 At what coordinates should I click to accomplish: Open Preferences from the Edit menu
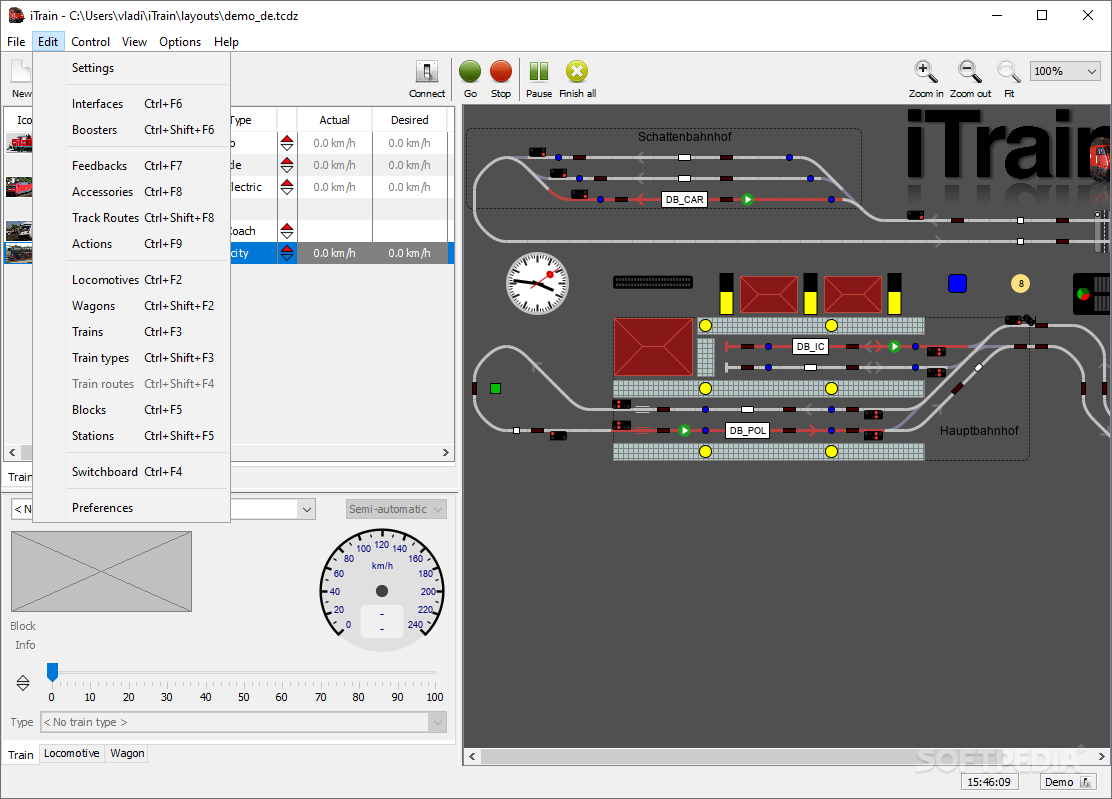coord(102,508)
